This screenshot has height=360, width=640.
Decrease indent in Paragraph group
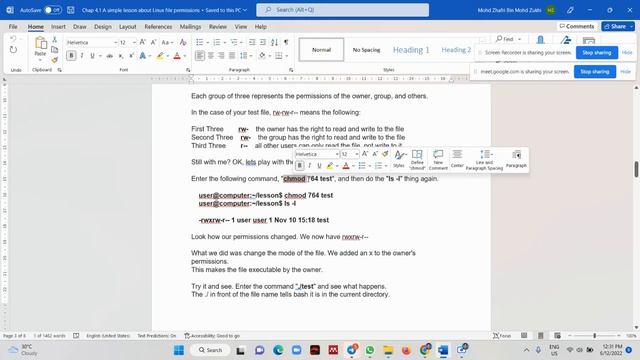click(252, 42)
